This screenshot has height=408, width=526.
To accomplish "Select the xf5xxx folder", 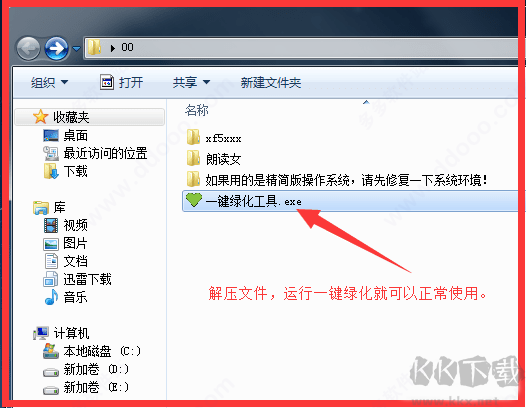I will click(214, 138).
